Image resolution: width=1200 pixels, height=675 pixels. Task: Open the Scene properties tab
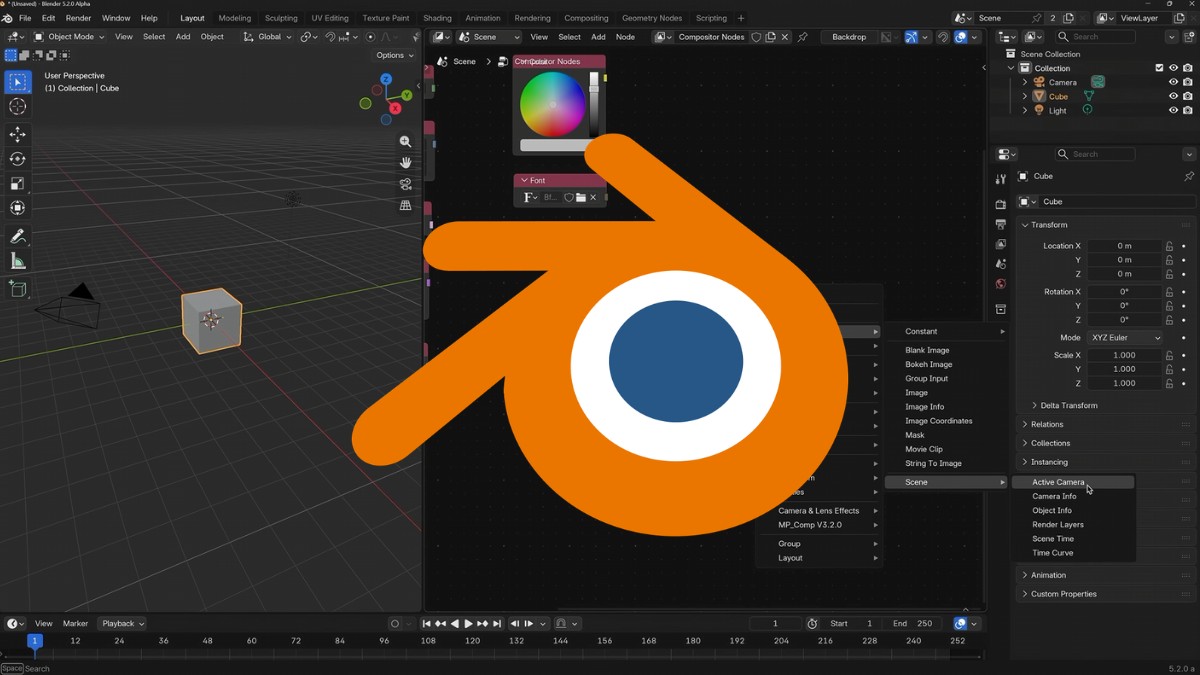1001,264
